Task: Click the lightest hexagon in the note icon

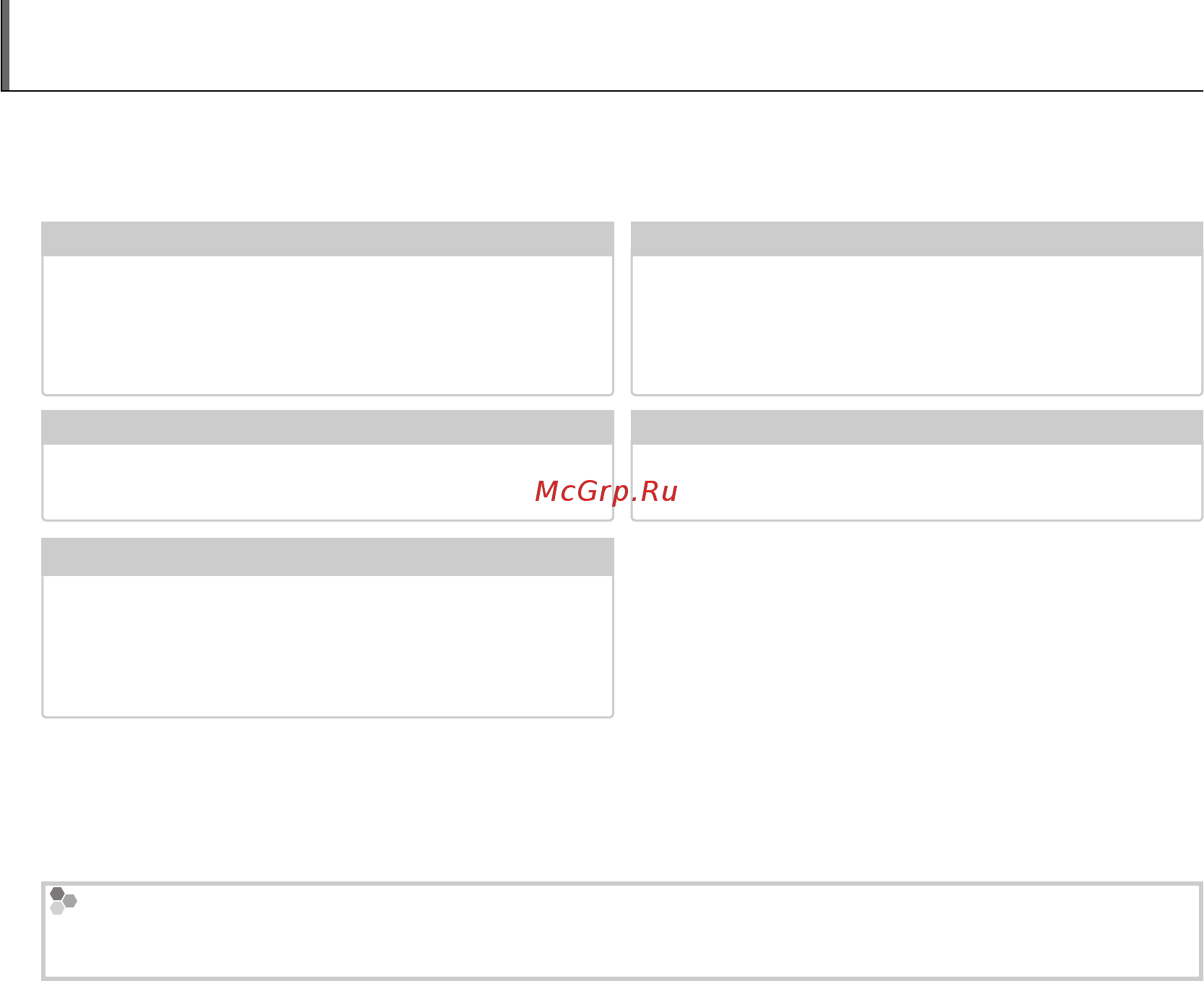Action: 57,908
